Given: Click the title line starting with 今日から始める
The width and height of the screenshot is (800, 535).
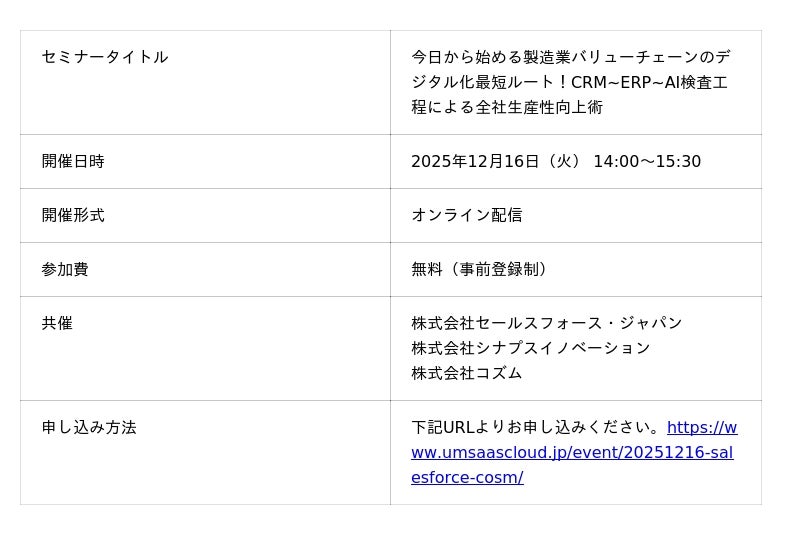Looking at the screenshot, I should [570, 57].
